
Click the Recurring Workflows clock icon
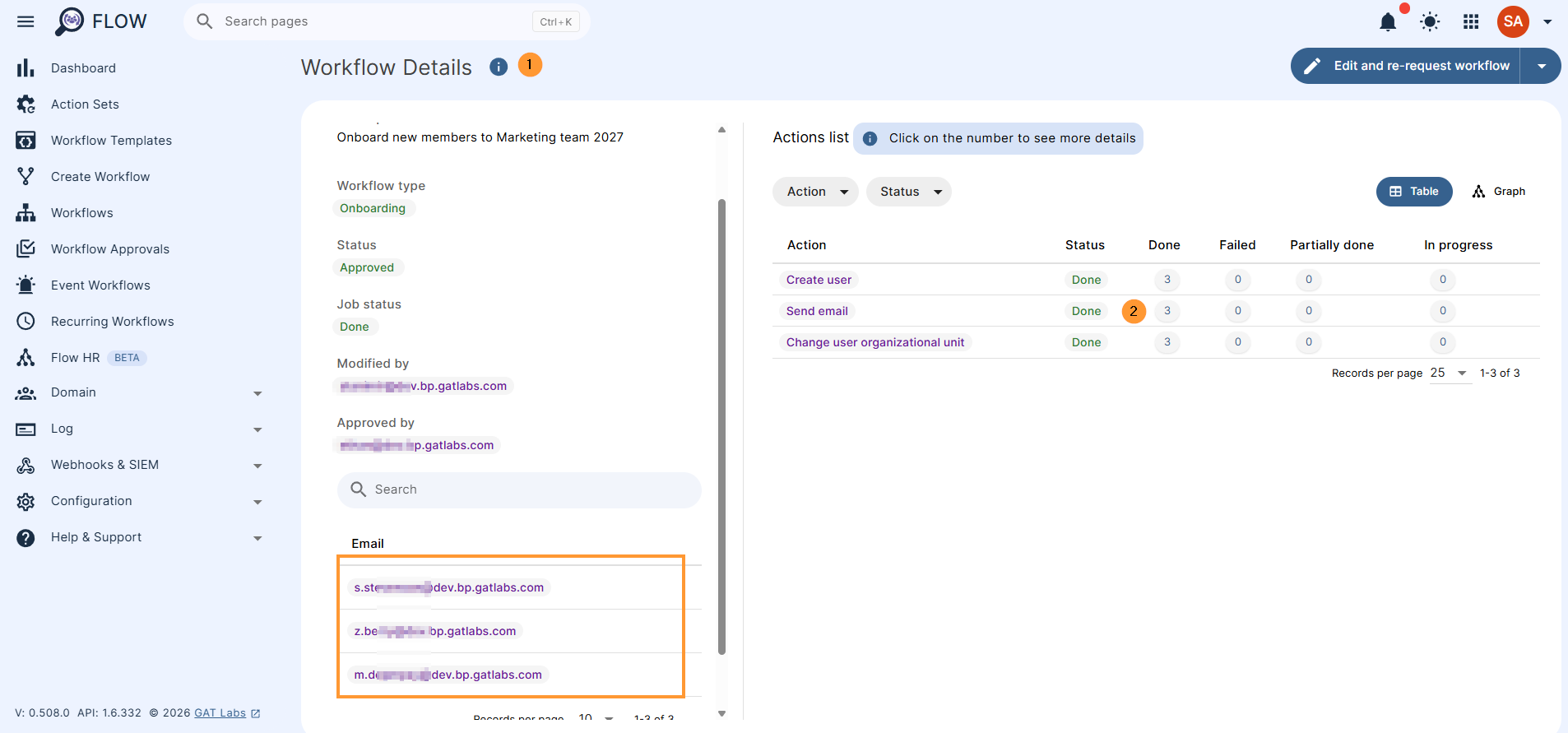tap(26, 321)
